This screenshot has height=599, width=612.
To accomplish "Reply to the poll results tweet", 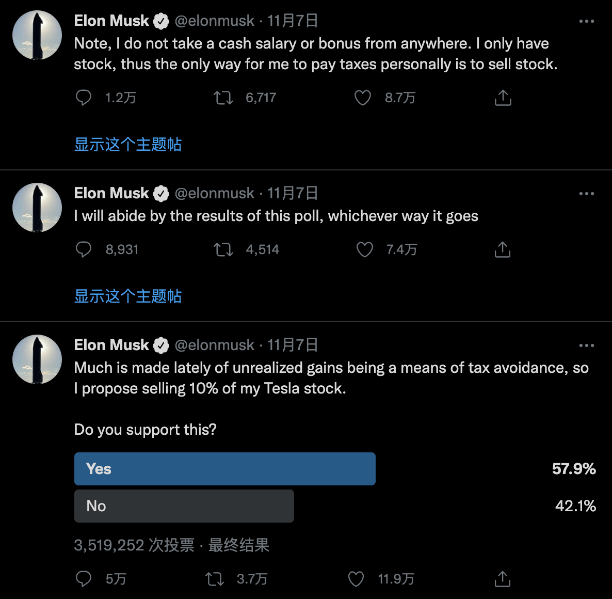I will coord(85,250).
